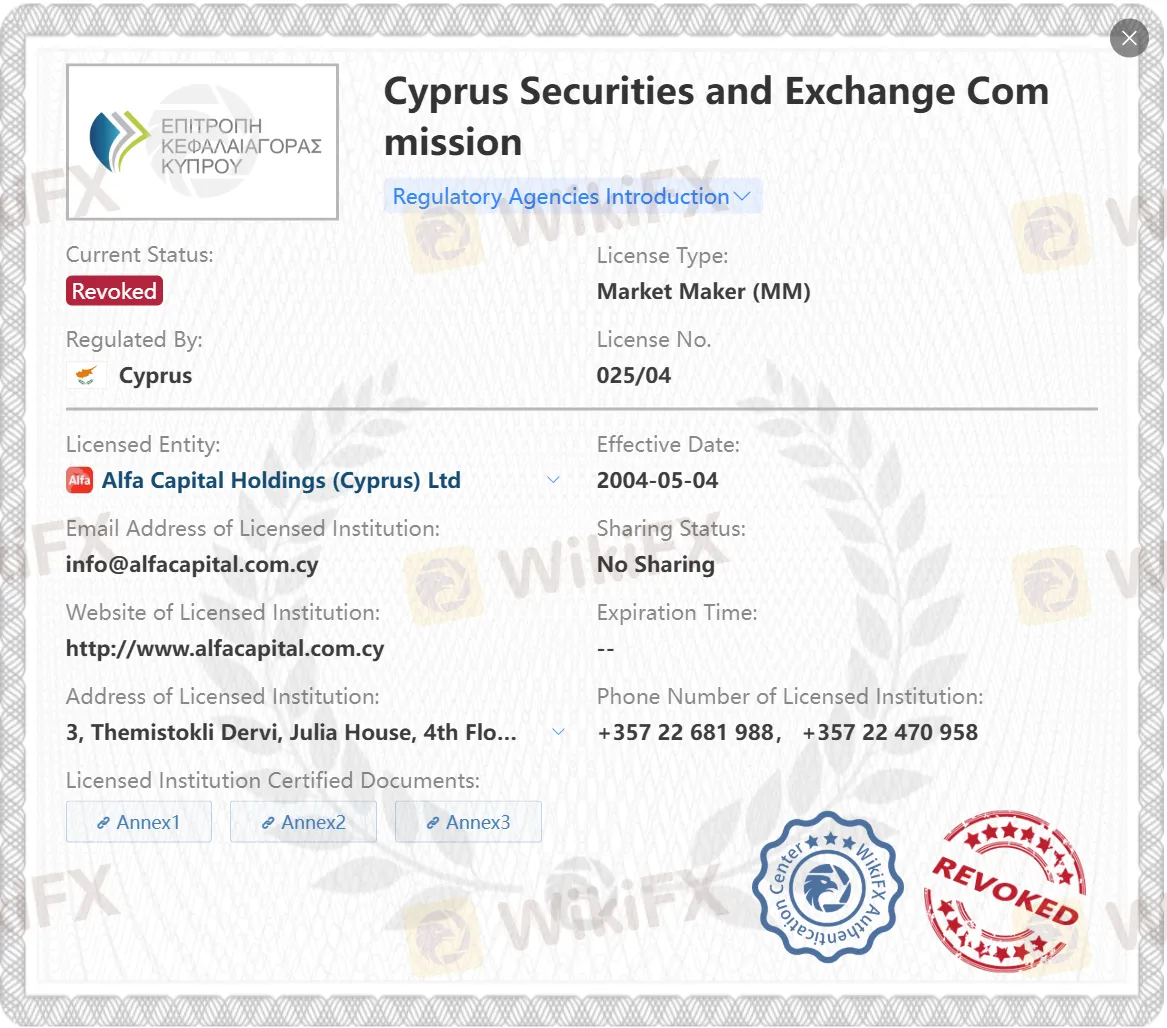Click the link icon on Annex3
This screenshot has height=1028, width=1167.
[x=433, y=822]
